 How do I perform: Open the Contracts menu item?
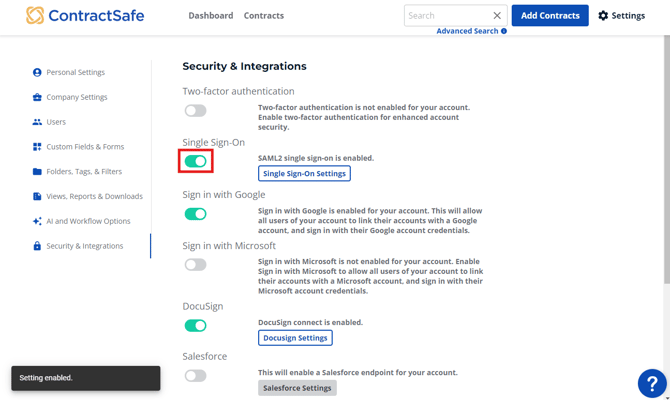click(x=264, y=16)
